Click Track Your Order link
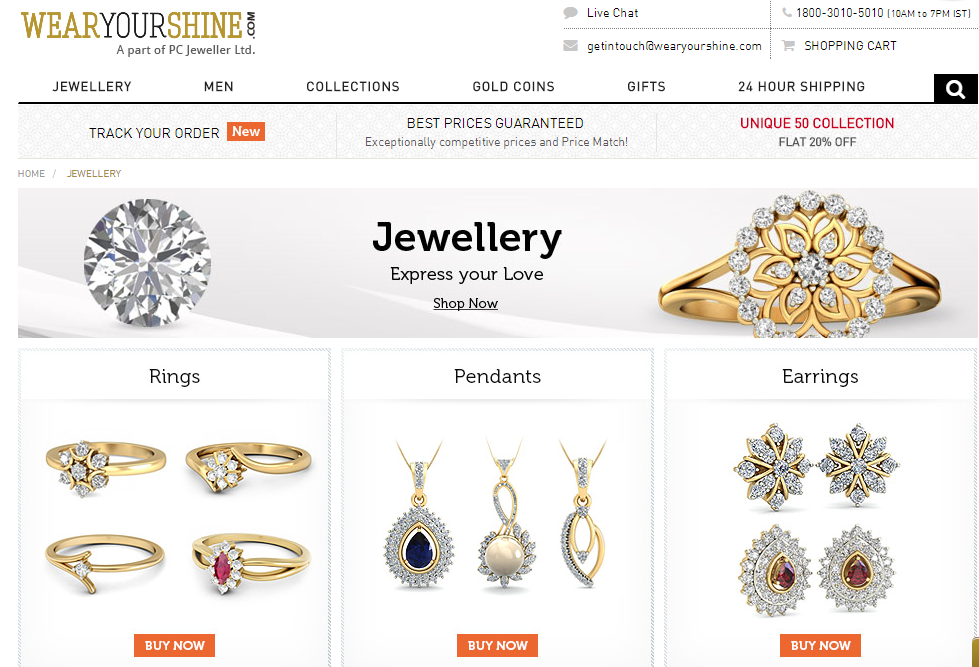Viewport: 979px width, 667px height. pos(154,133)
